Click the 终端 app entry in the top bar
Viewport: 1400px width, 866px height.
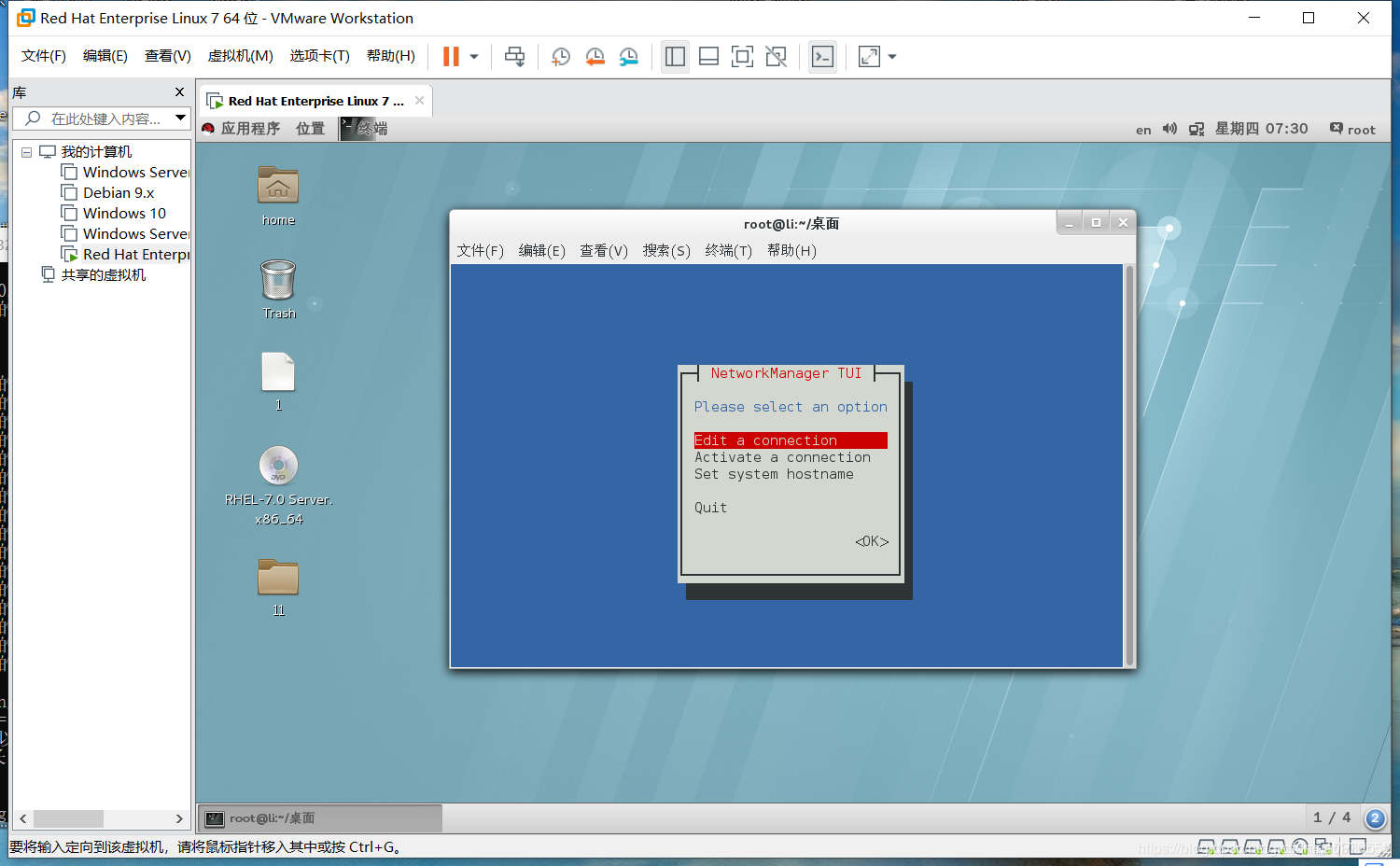pyautogui.click(x=364, y=129)
